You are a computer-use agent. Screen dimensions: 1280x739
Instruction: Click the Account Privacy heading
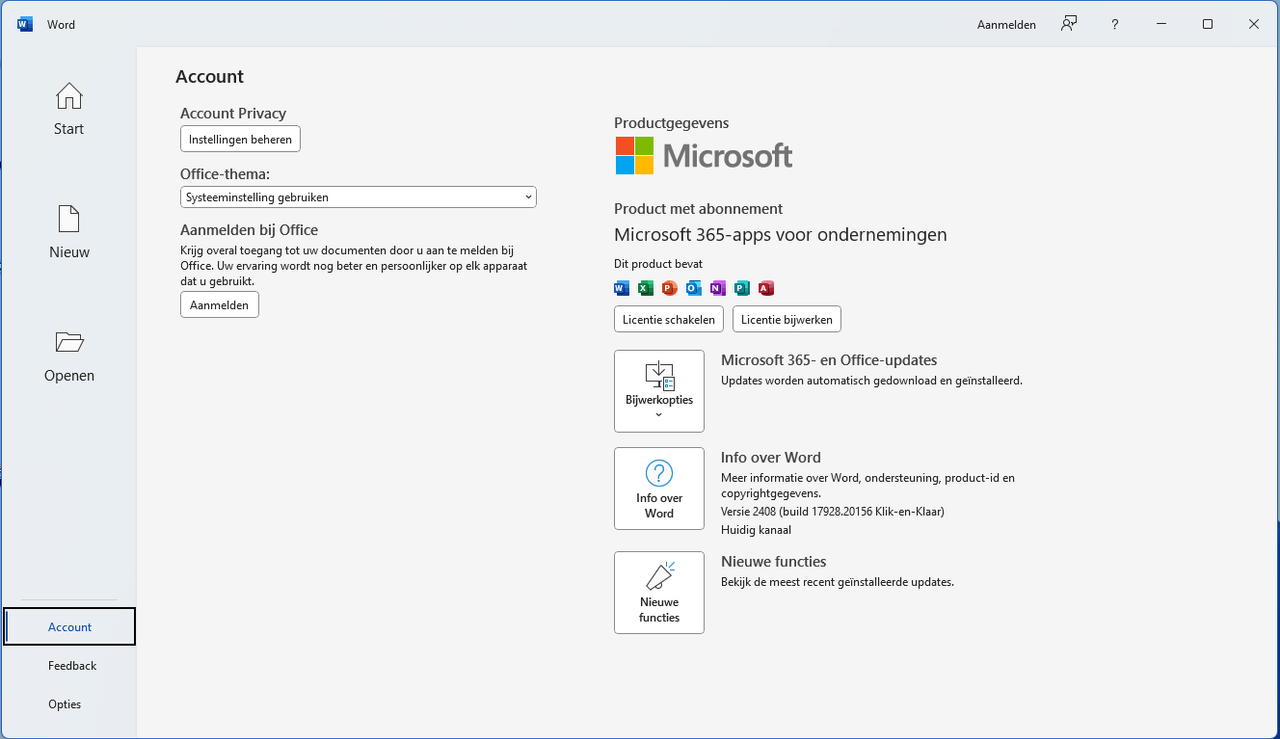(x=233, y=113)
